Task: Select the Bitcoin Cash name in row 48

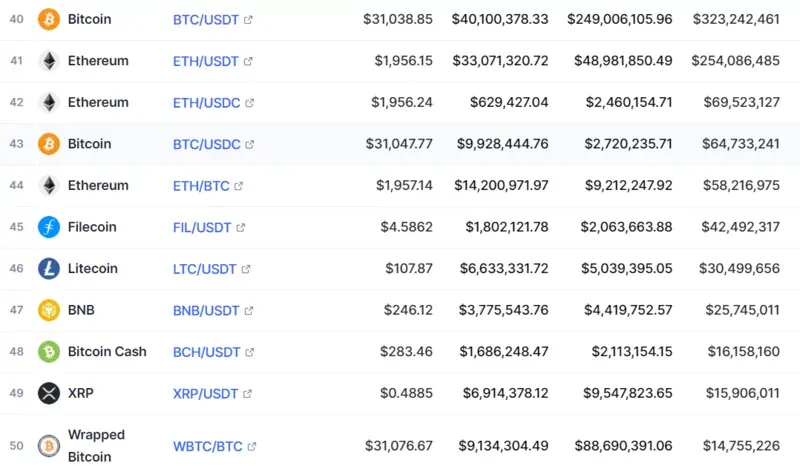Action: pos(107,352)
